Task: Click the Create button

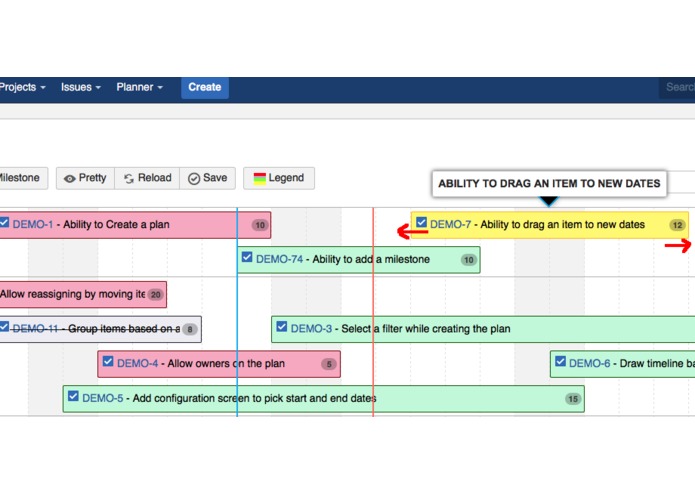Action: point(205,87)
